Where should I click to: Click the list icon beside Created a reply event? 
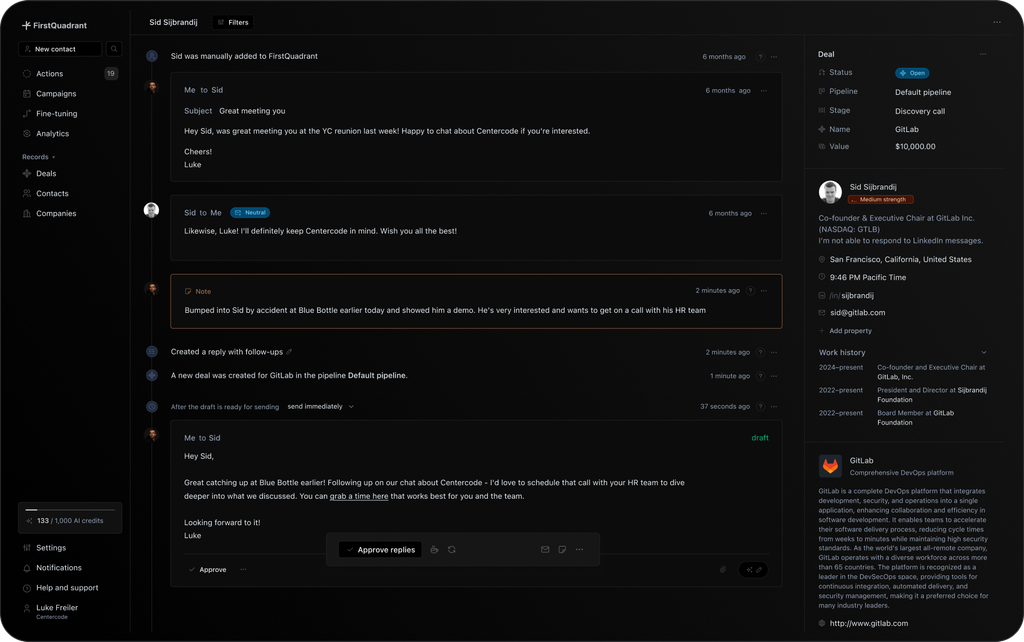pos(152,351)
